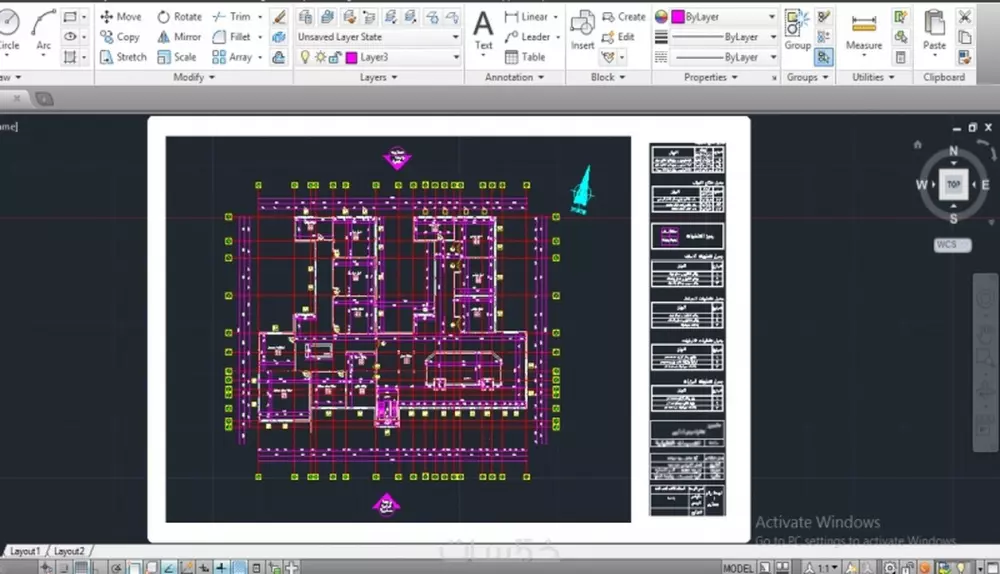
Task: Expand the Utilities panel
Action: (873, 77)
